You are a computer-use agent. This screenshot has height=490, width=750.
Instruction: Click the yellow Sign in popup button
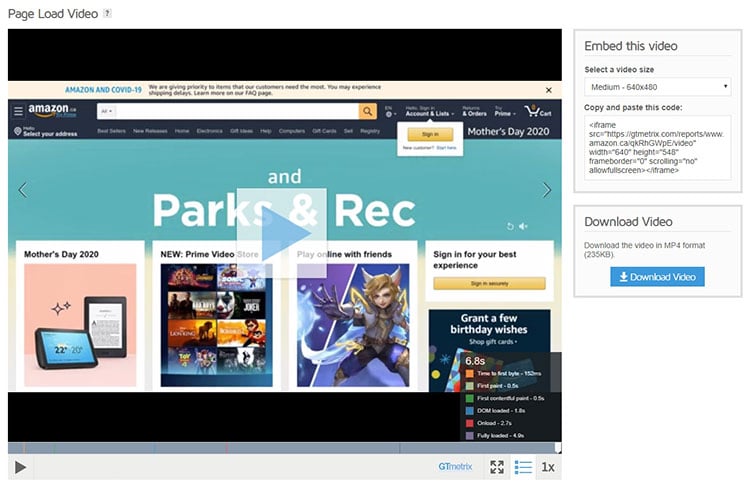430,134
